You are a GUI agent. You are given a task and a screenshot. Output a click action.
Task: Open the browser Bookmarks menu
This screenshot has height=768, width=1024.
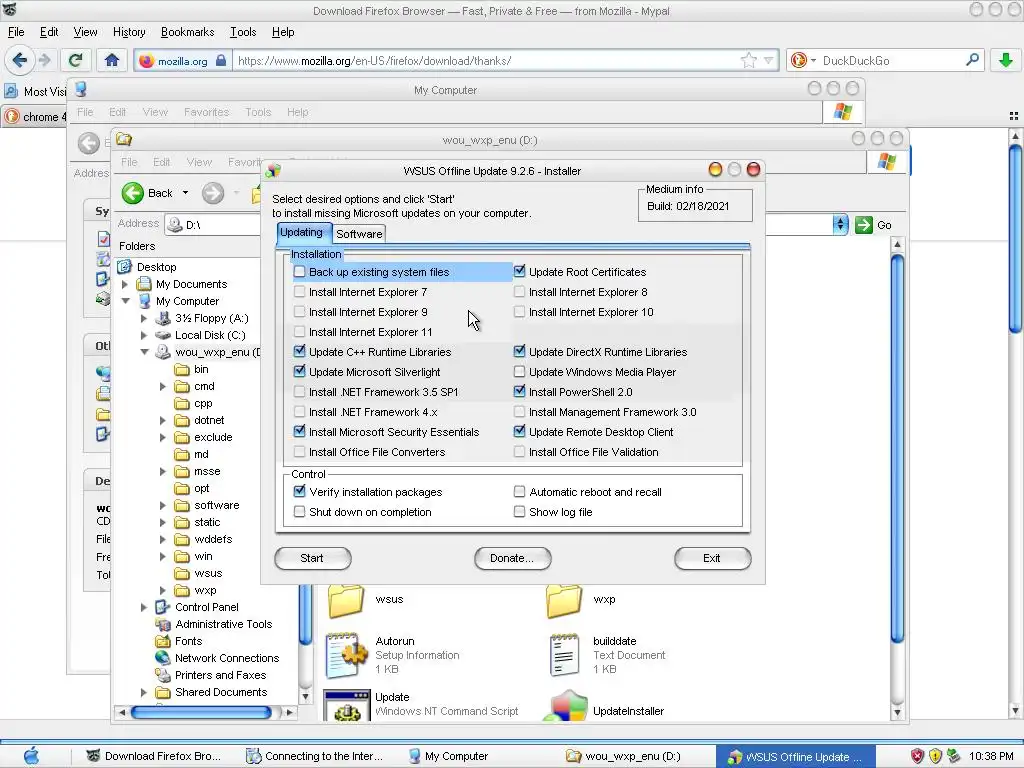(x=187, y=32)
